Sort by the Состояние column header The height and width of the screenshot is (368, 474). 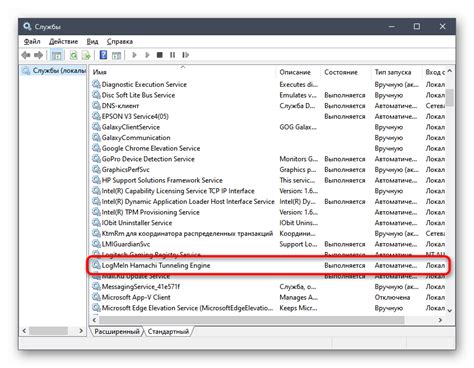[346, 72]
